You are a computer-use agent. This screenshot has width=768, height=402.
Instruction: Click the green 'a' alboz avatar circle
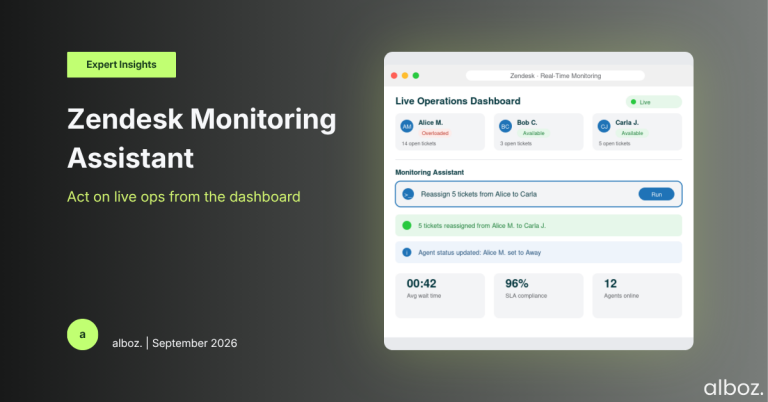(82, 334)
